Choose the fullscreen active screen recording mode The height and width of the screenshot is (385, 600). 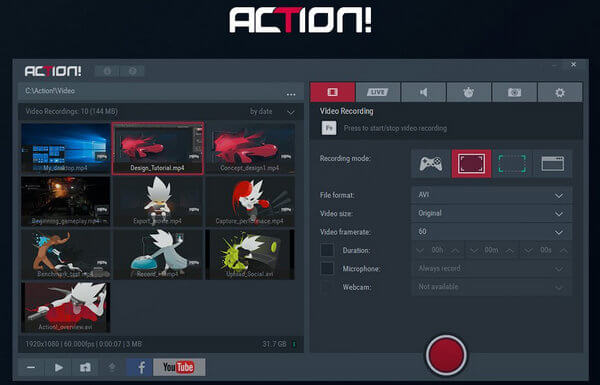point(471,164)
